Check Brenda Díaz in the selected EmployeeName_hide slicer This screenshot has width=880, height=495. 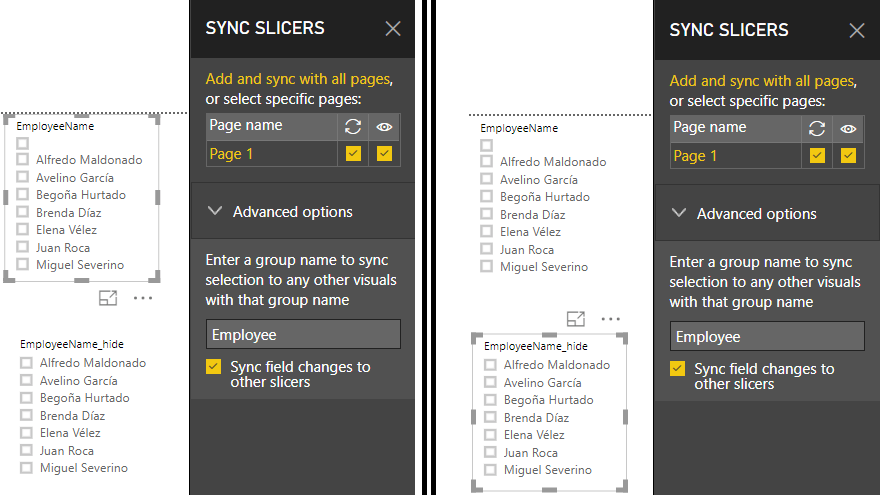[x=490, y=418]
